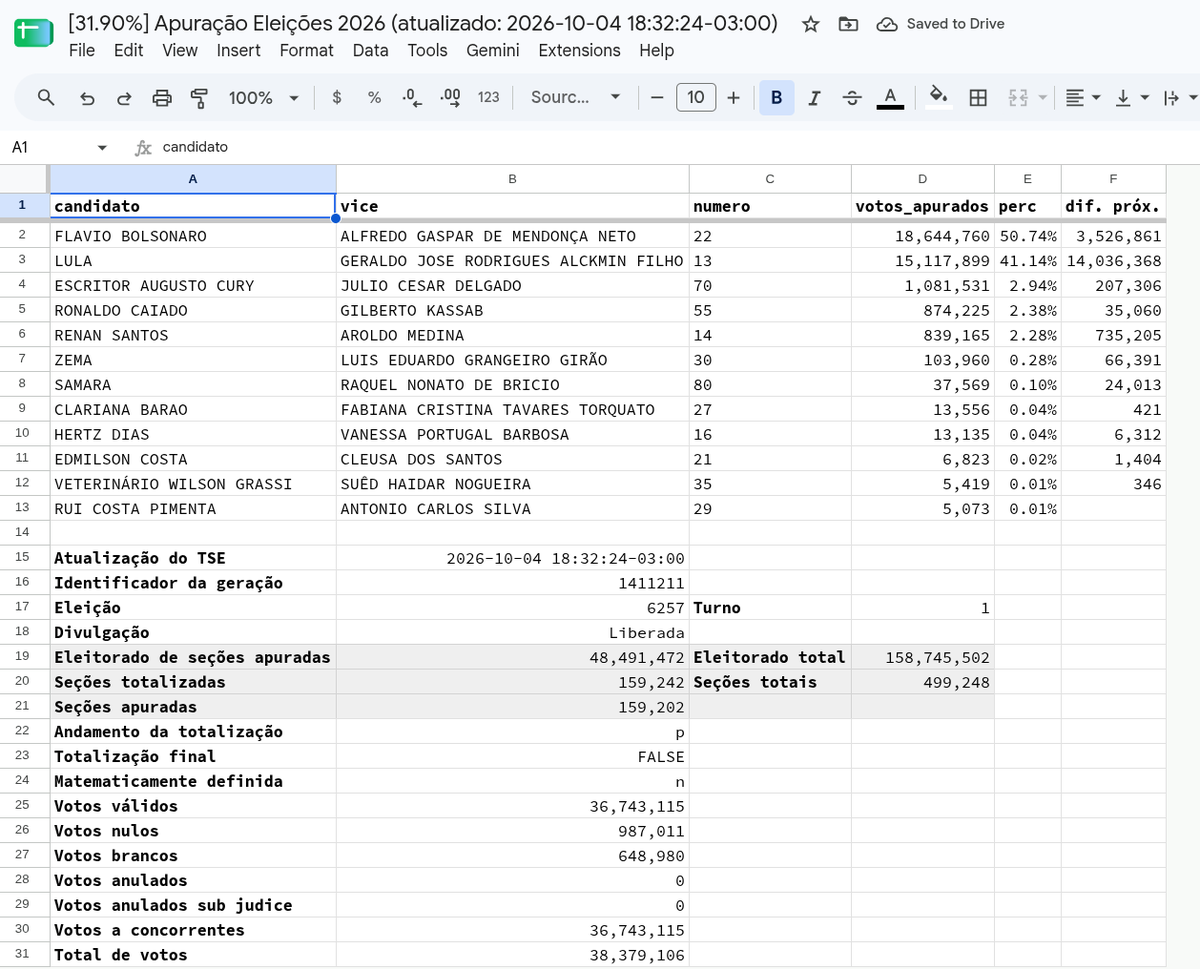Open the horizontal align dropdown
Image resolution: width=1200 pixels, height=969 pixels.
point(1082,97)
